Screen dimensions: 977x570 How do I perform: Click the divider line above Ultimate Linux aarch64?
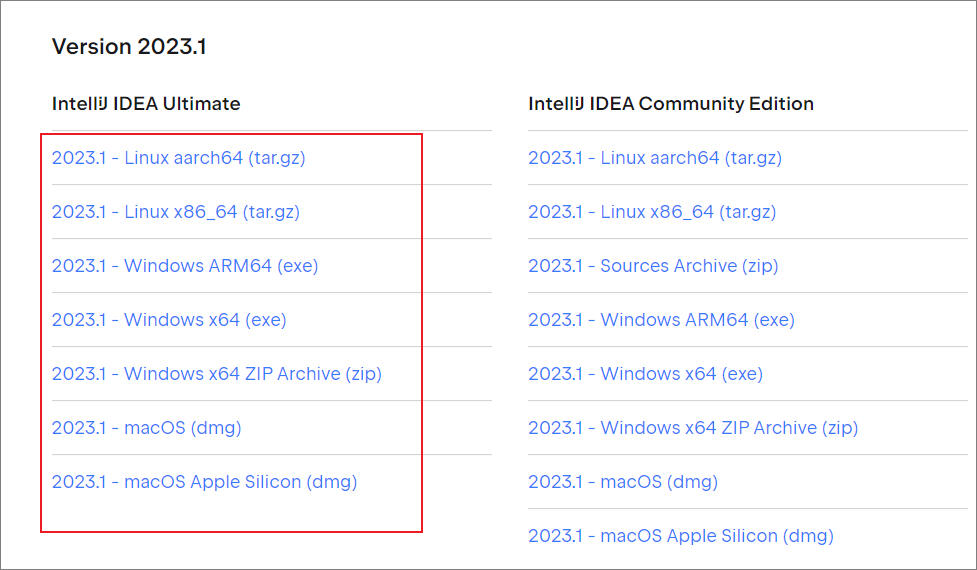tap(270, 130)
